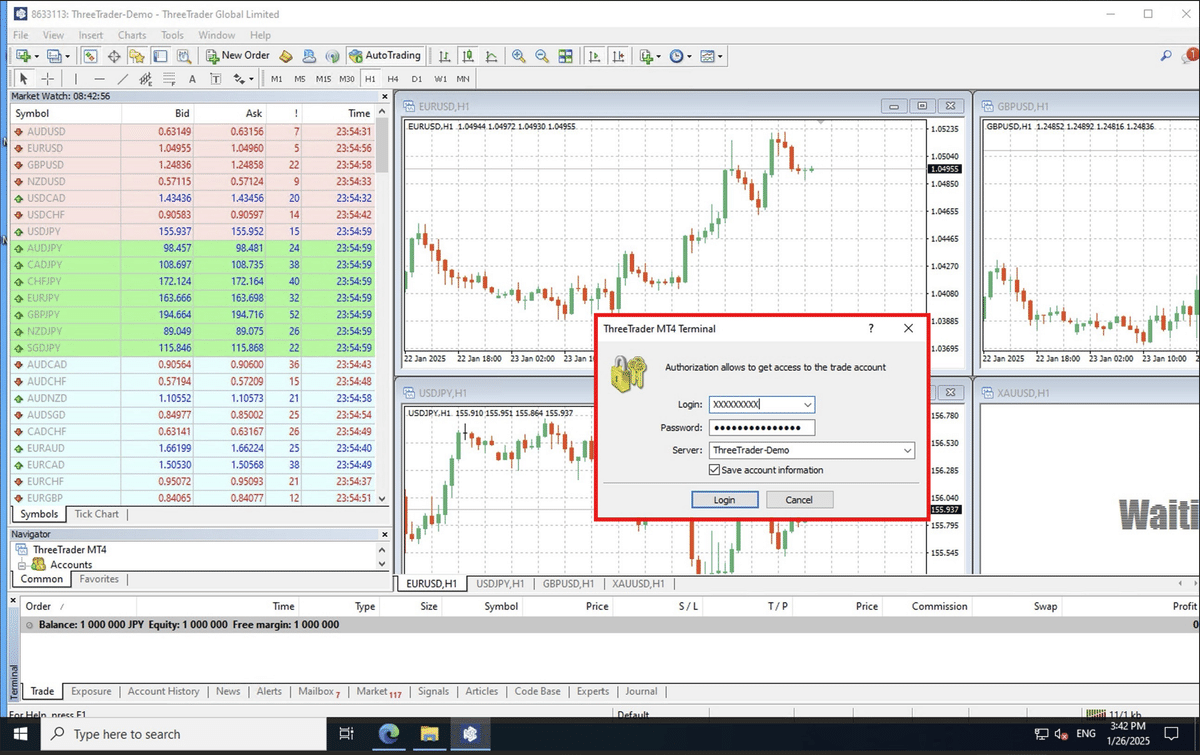Select the Equidistant Channel tool

146,78
